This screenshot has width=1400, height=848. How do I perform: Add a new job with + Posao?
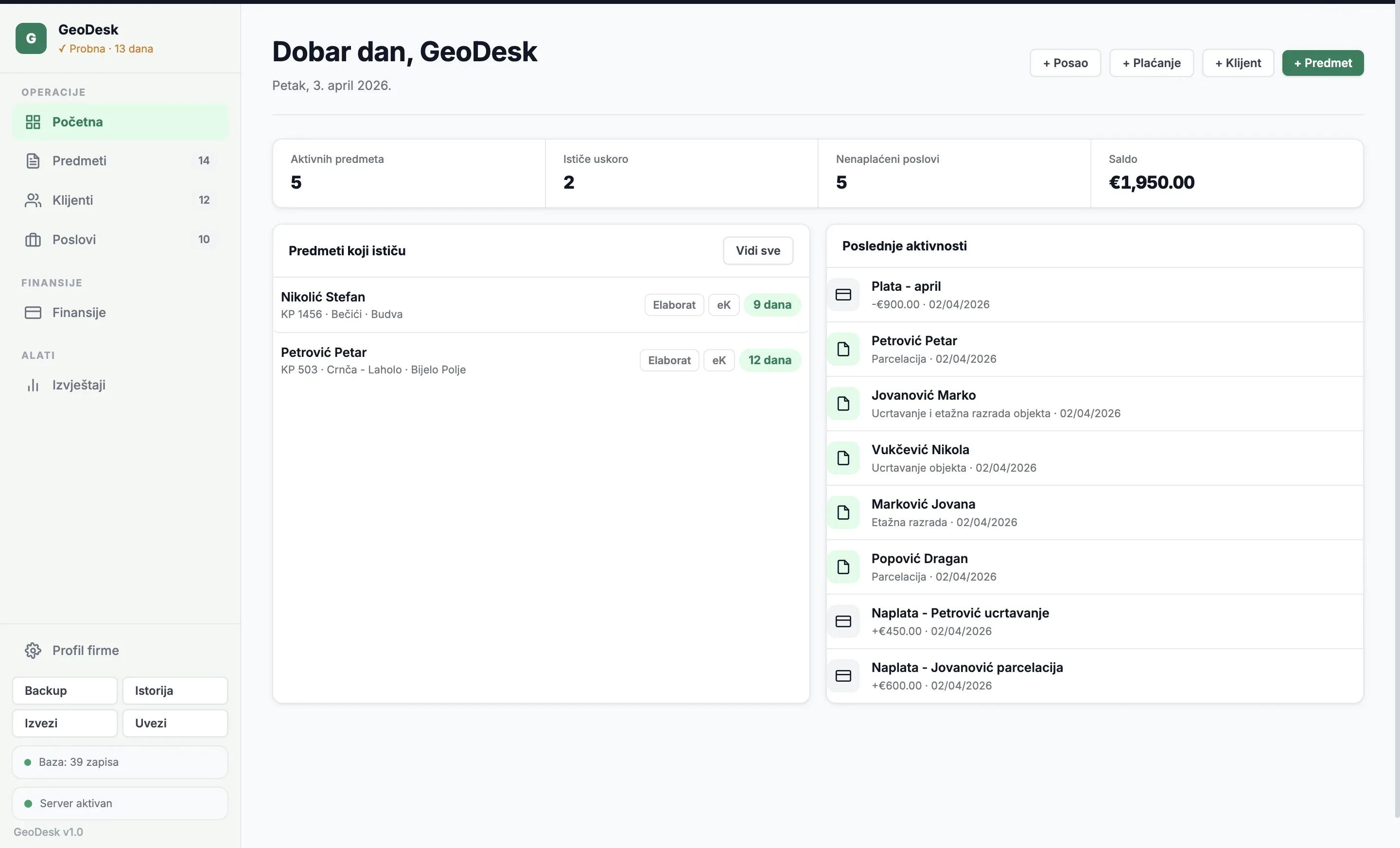click(1066, 63)
